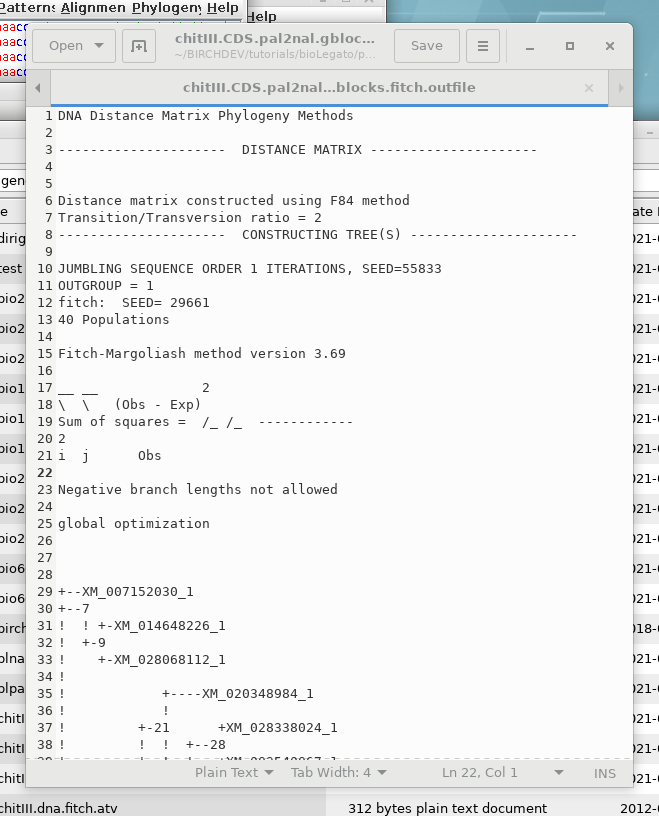Open the Plain Text language dropdown

pos(233,772)
